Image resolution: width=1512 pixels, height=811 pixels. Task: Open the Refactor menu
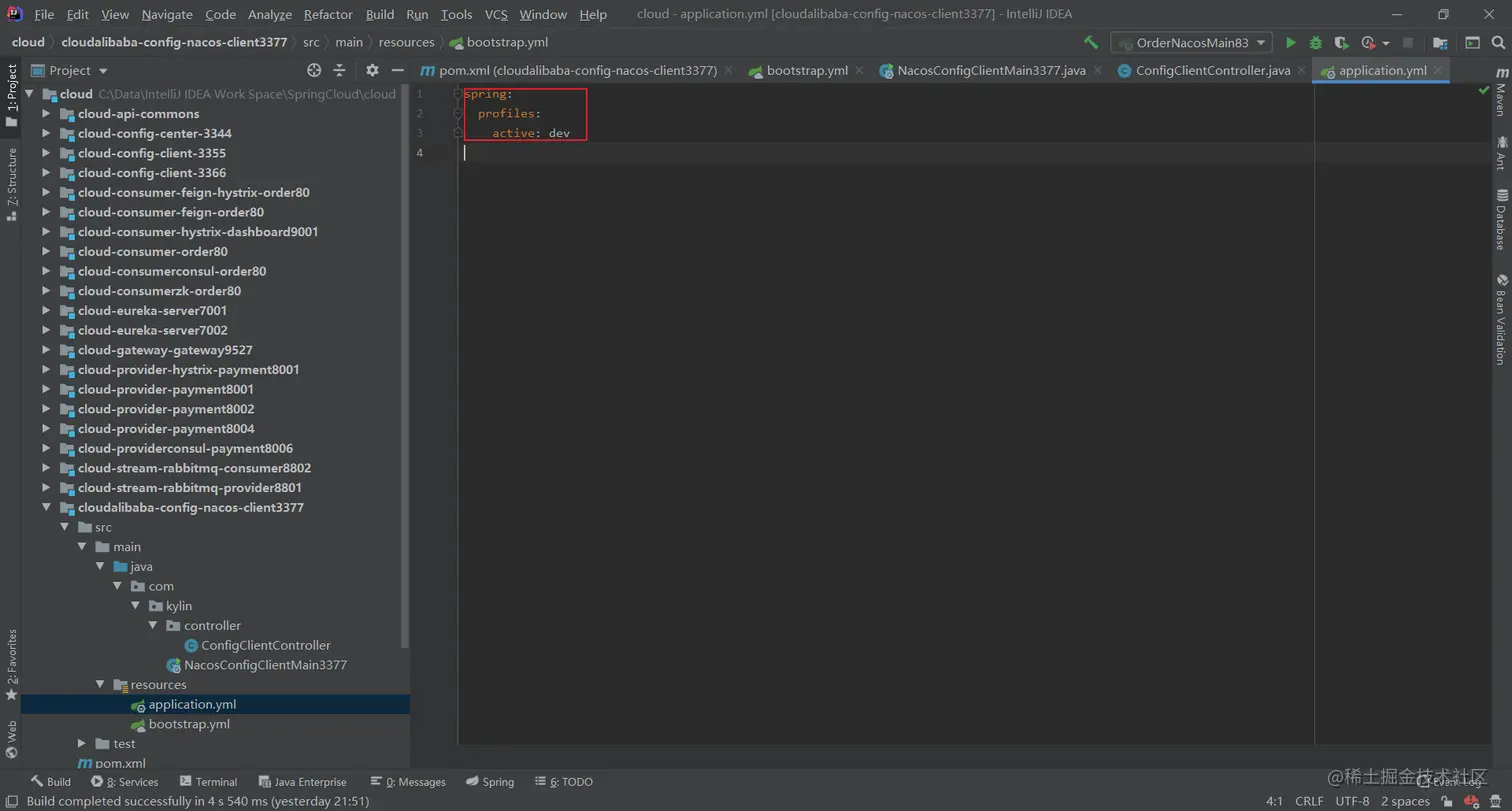(x=328, y=14)
